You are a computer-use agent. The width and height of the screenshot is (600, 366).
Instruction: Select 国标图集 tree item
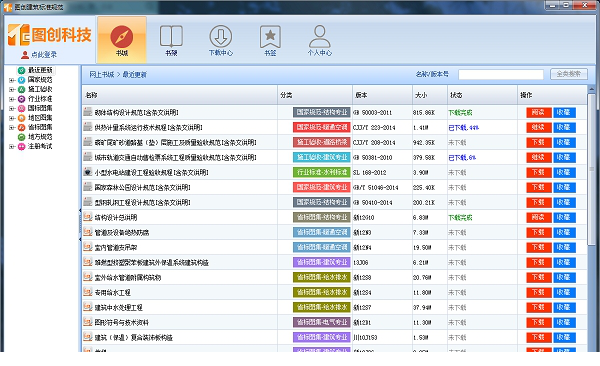(40, 108)
